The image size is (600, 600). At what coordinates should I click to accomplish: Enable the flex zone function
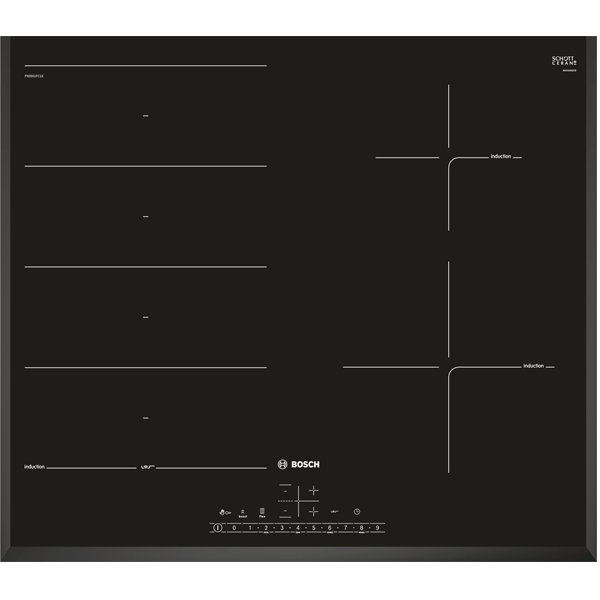click(x=262, y=511)
